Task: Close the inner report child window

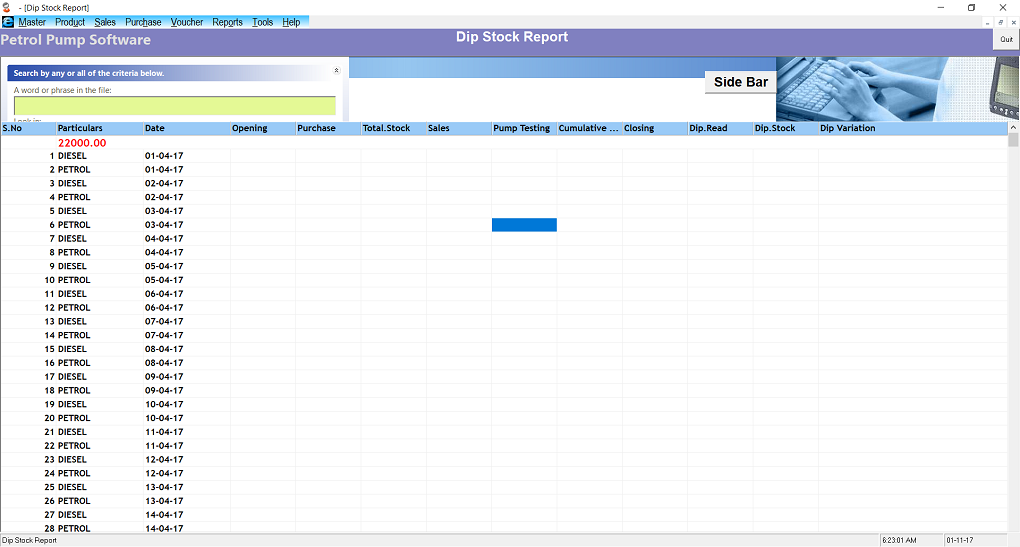Action: pos(1012,22)
